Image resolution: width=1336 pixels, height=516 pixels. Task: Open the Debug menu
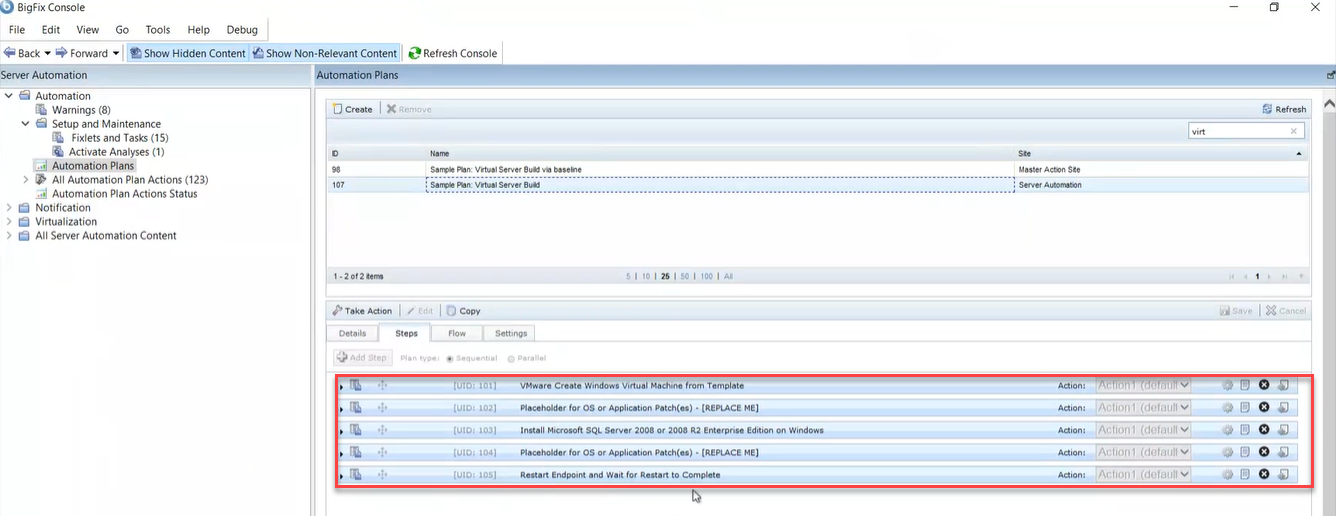(242, 30)
